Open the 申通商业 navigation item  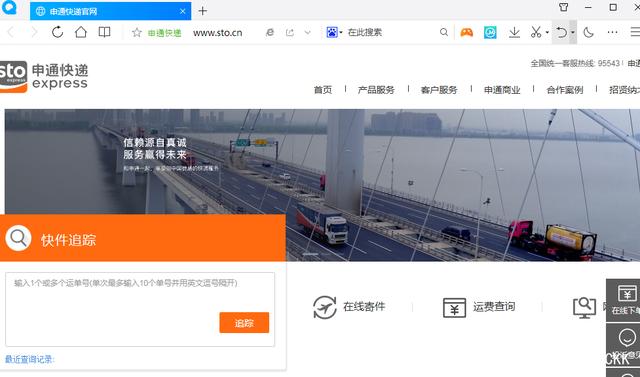click(x=502, y=90)
